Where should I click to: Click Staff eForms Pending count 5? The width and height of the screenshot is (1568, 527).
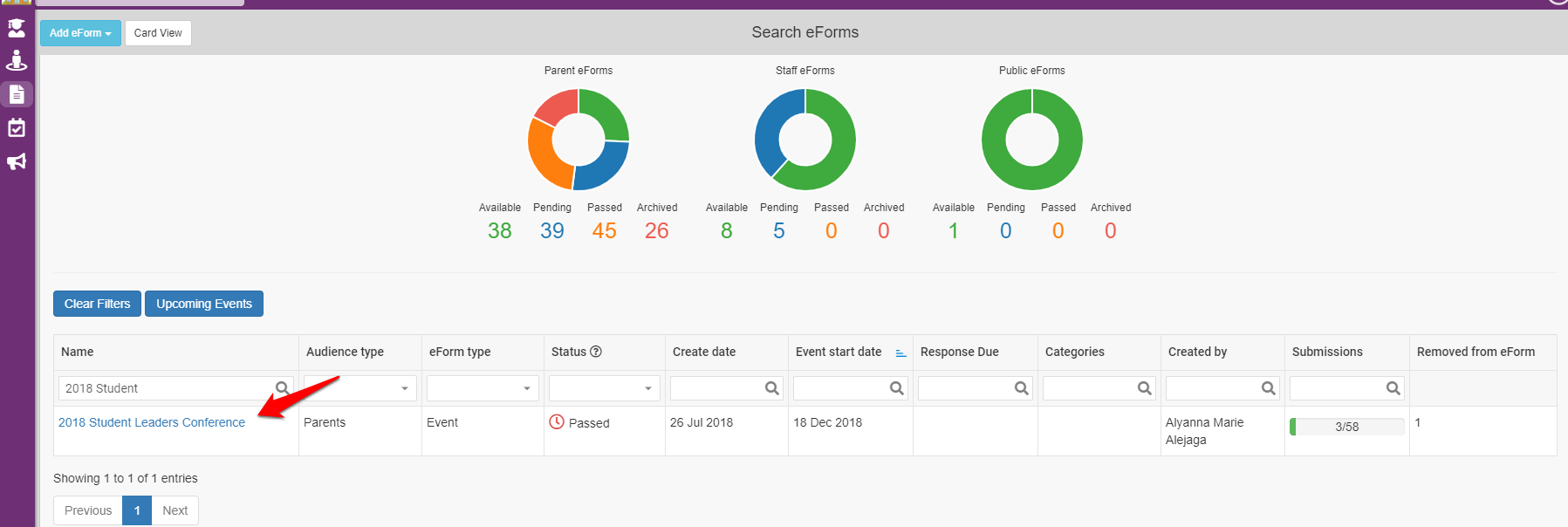(x=779, y=230)
